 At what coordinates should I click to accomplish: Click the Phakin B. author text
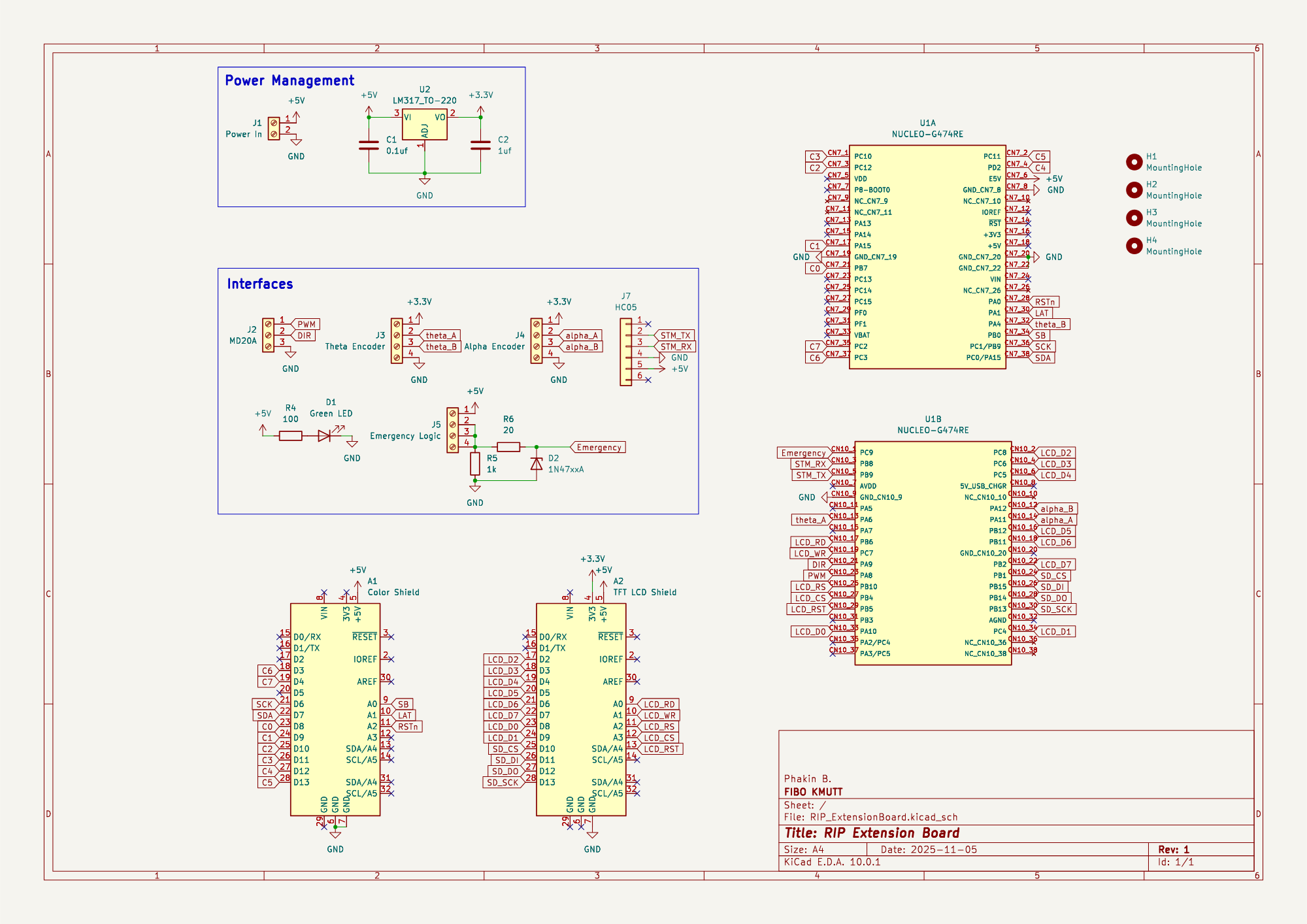click(x=808, y=779)
